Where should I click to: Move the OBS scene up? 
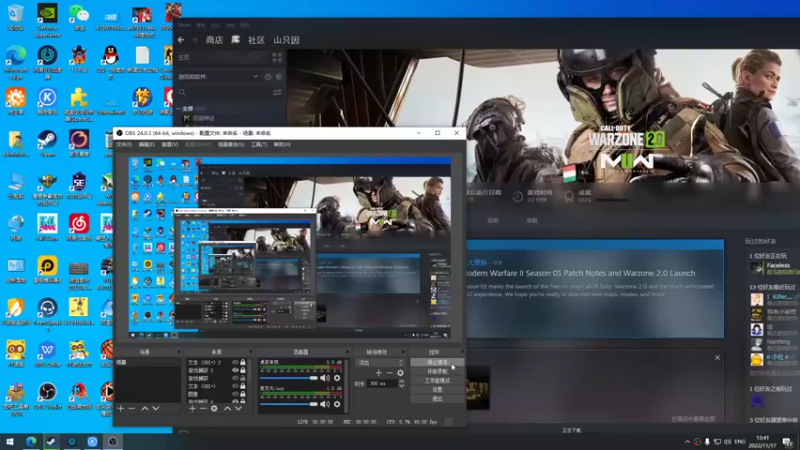tap(145, 409)
